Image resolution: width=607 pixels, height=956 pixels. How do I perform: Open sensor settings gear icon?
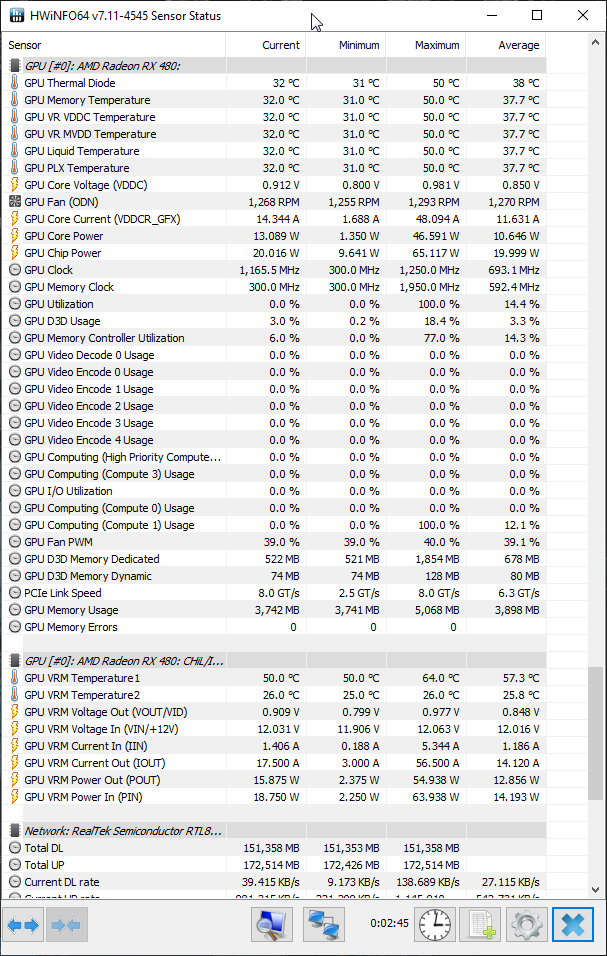(526, 925)
